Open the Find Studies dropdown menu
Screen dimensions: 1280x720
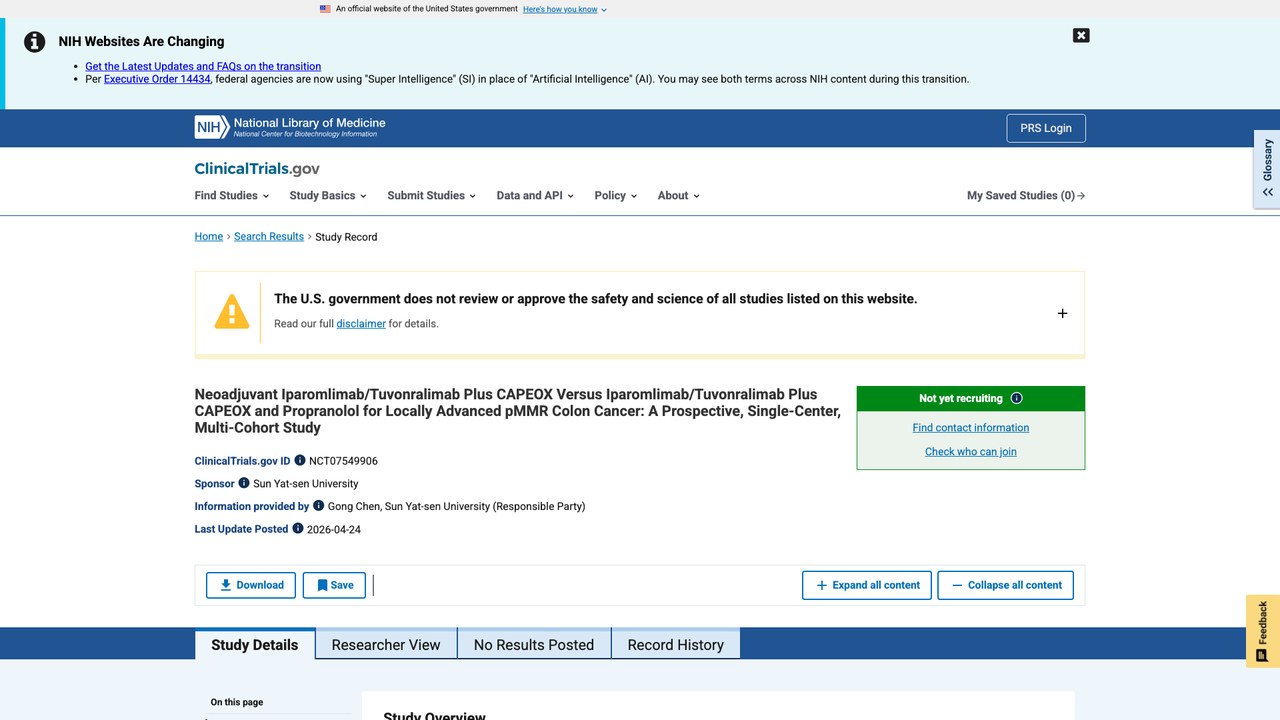(231, 196)
